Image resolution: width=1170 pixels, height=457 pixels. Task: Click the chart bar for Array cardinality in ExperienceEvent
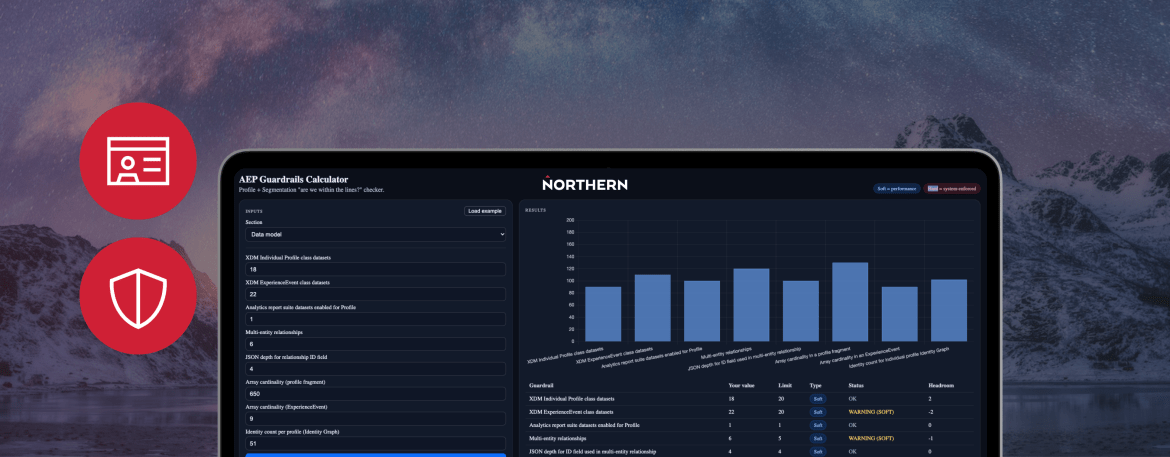click(900, 314)
